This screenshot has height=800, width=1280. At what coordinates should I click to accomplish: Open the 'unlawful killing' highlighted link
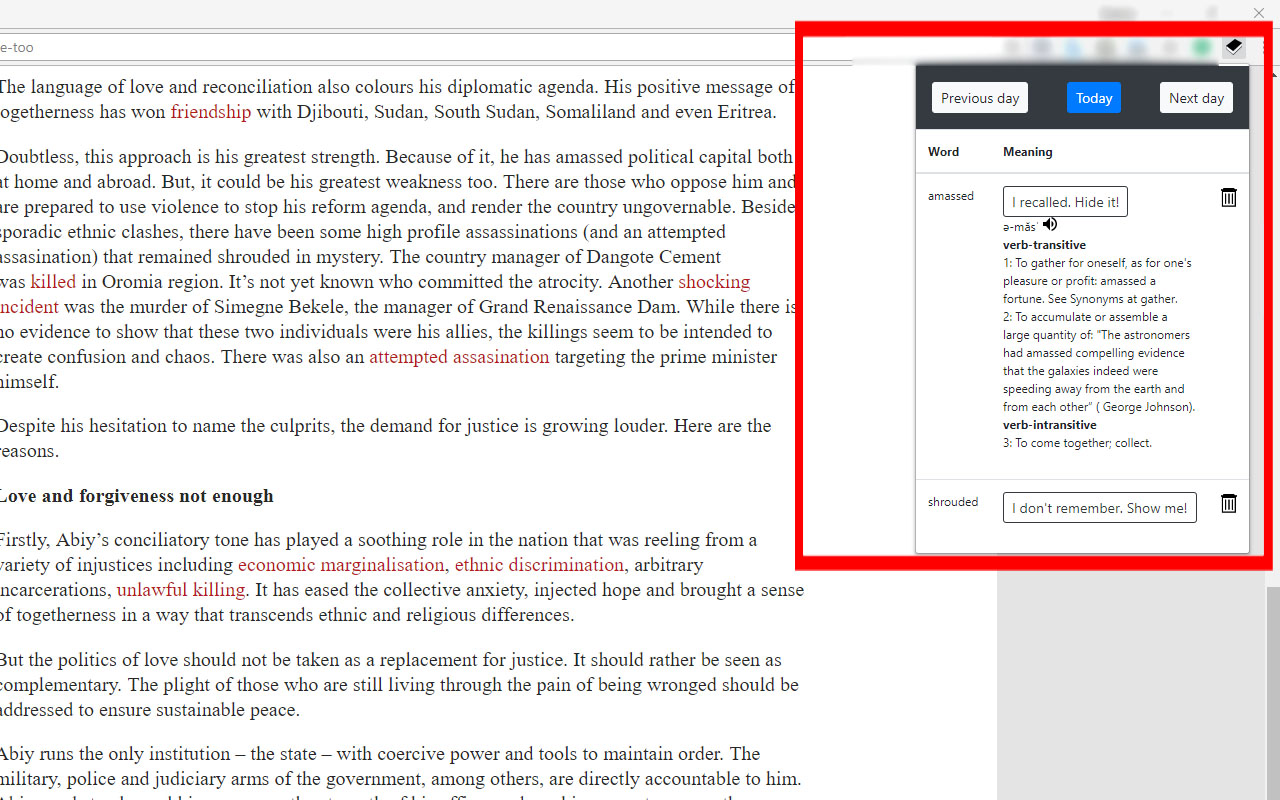click(180, 589)
